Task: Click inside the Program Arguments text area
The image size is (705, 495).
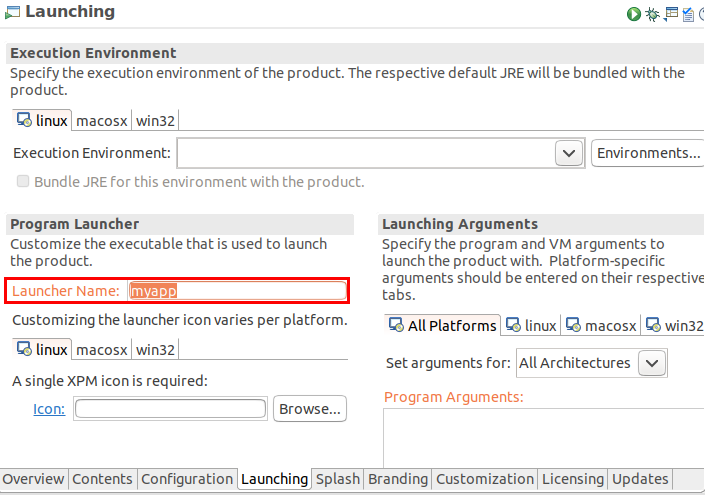Action: [x=544, y=438]
